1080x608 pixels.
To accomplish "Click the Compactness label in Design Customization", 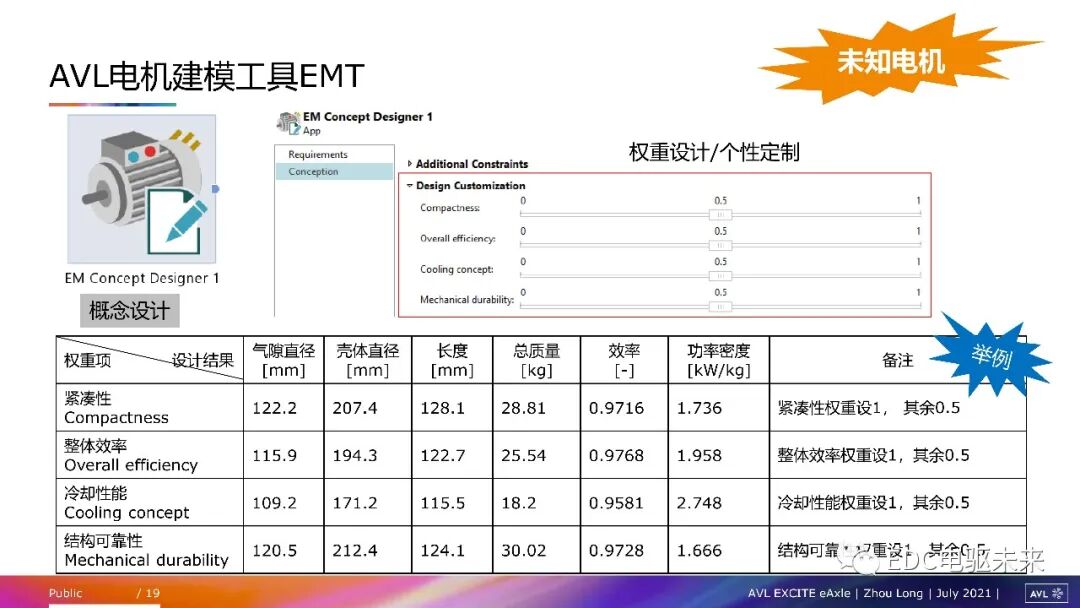I will click(x=450, y=208).
